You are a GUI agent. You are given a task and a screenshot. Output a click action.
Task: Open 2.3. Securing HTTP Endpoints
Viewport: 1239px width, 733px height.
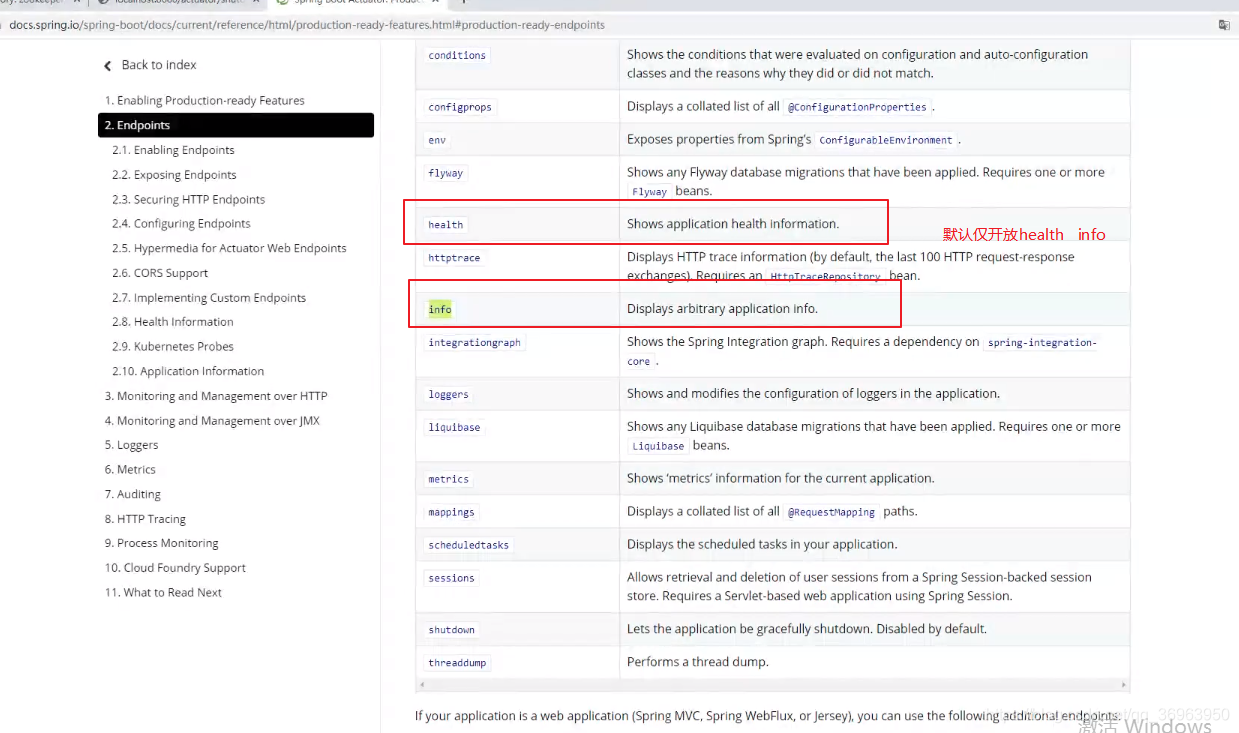(x=188, y=200)
